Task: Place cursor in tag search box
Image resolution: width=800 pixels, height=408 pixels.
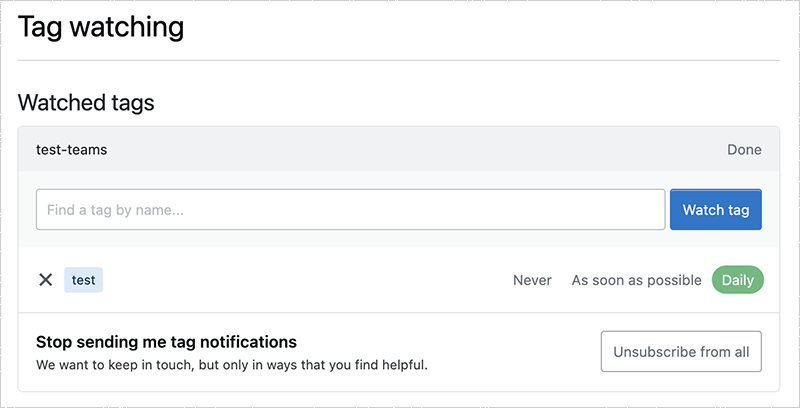Action: tap(350, 210)
